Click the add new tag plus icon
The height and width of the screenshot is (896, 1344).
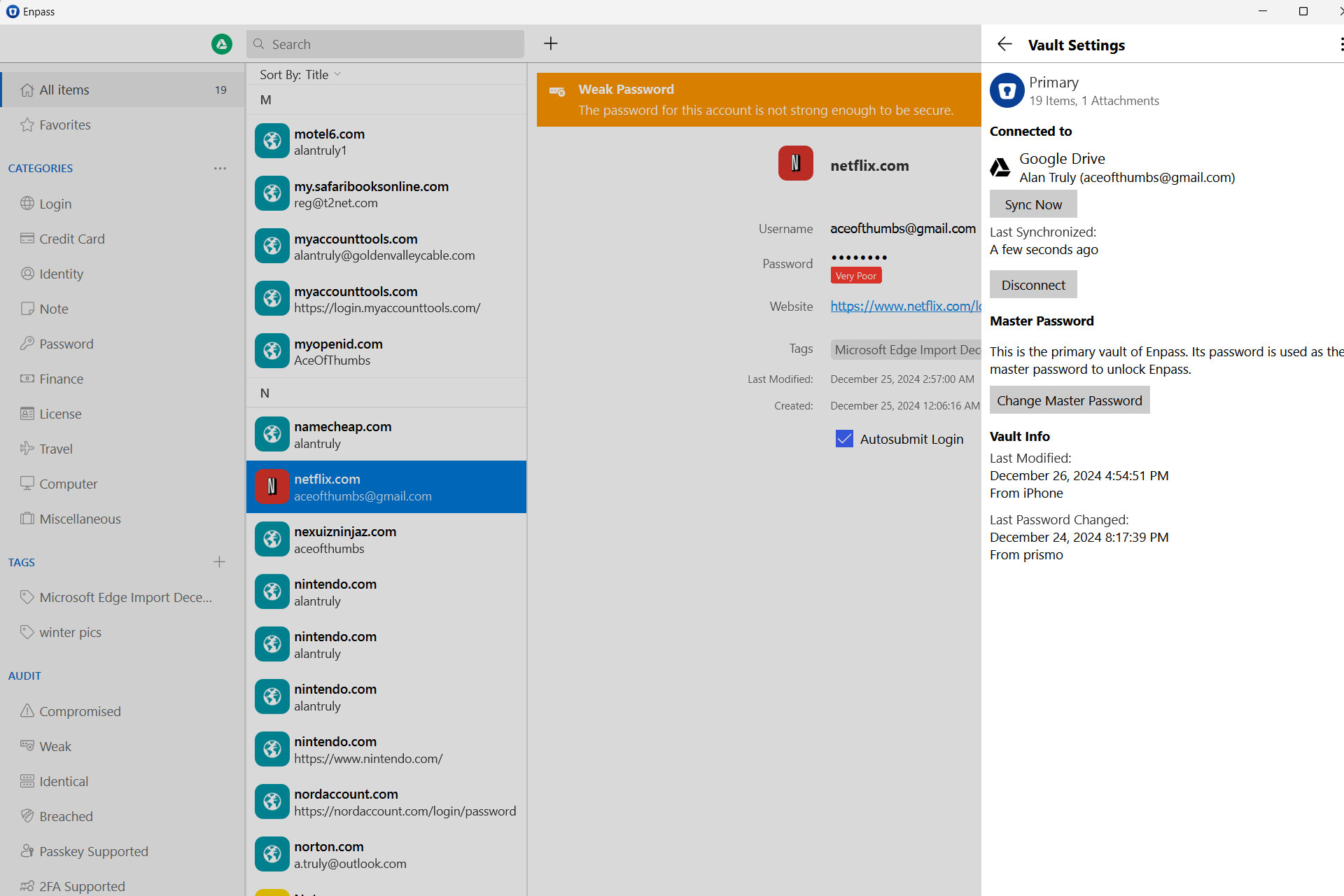coord(220,562)
